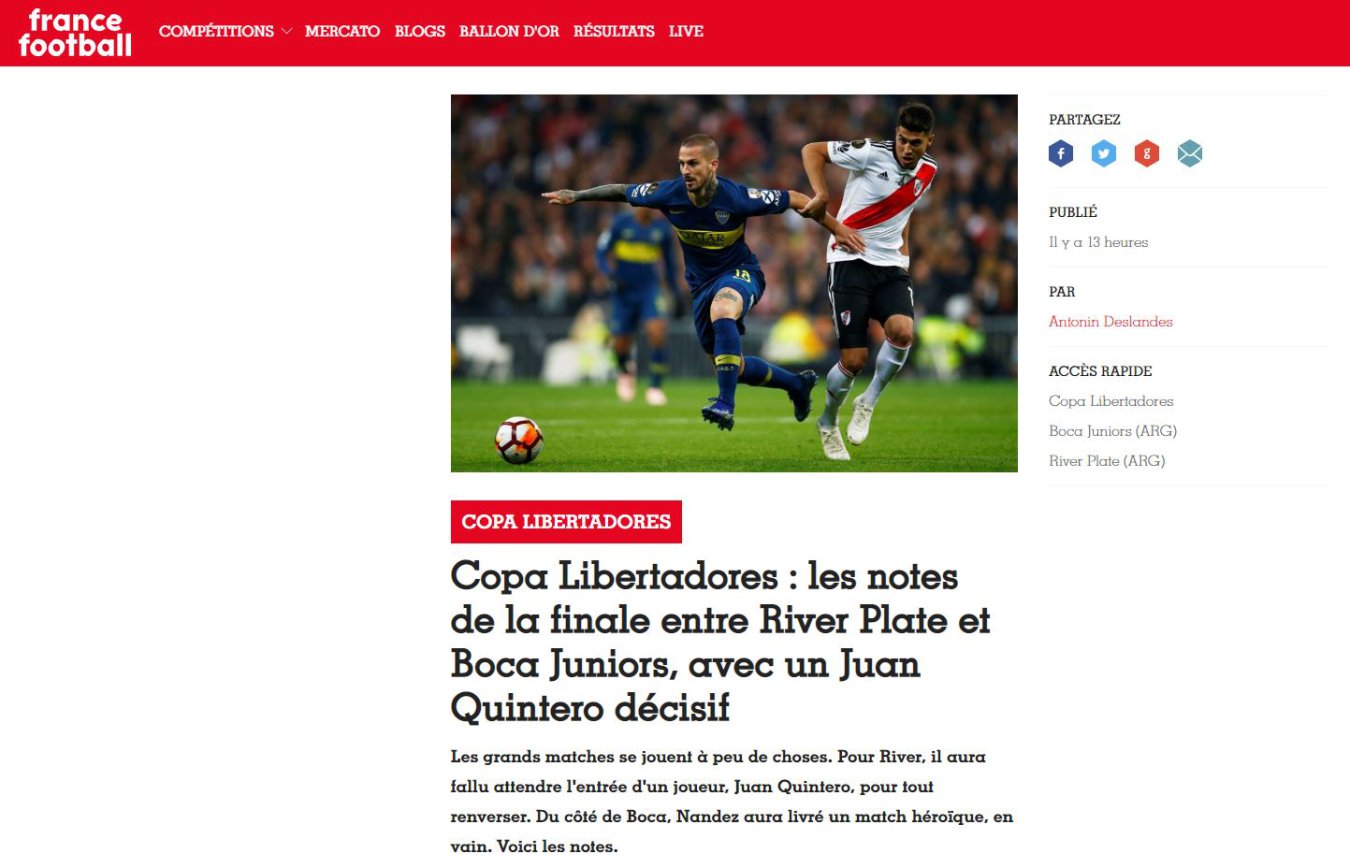
Task: Go to the Blogs section
Action: click(x=420, y=32)
